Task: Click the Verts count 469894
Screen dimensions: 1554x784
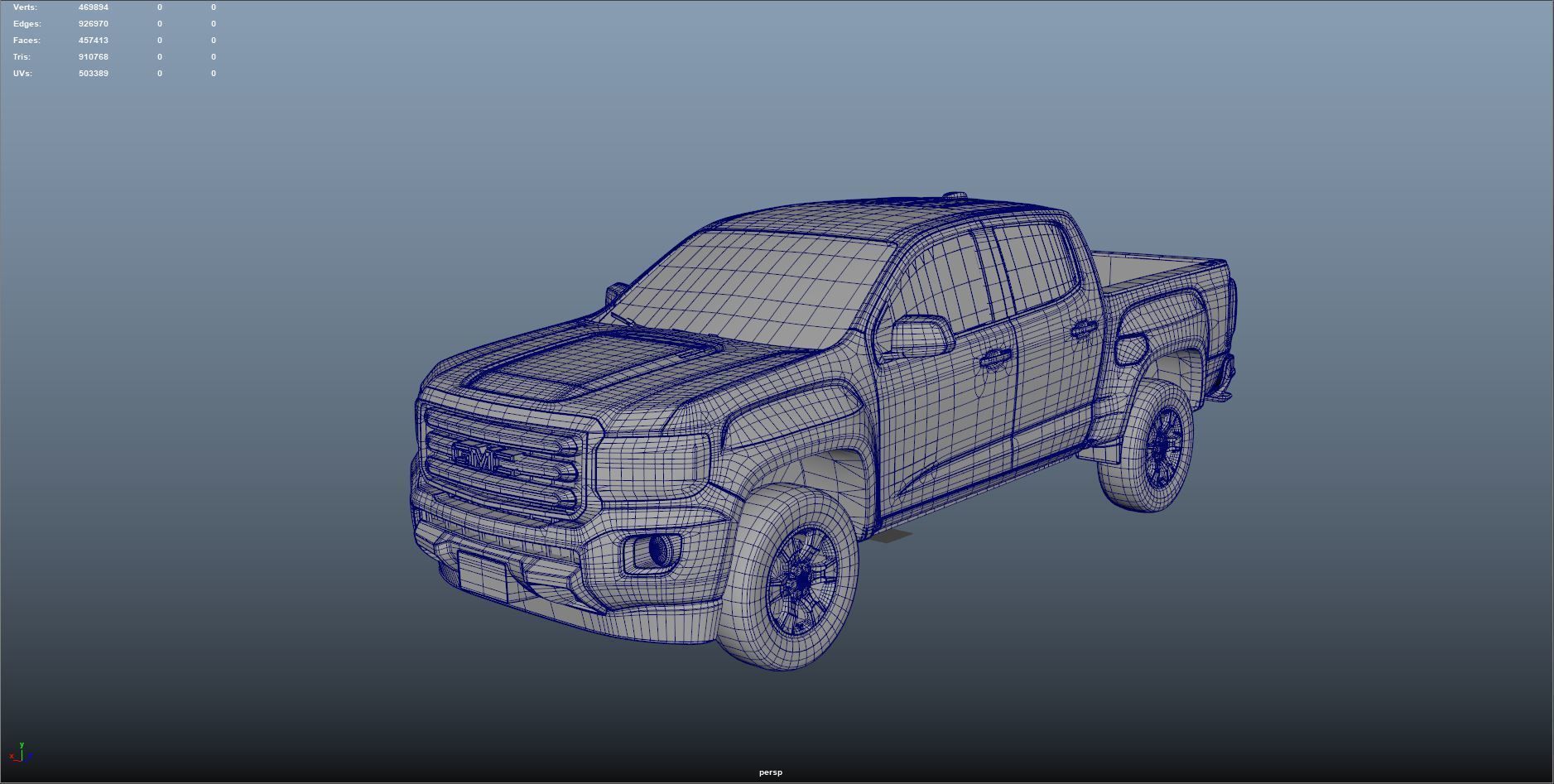Action: pos(94,7)
